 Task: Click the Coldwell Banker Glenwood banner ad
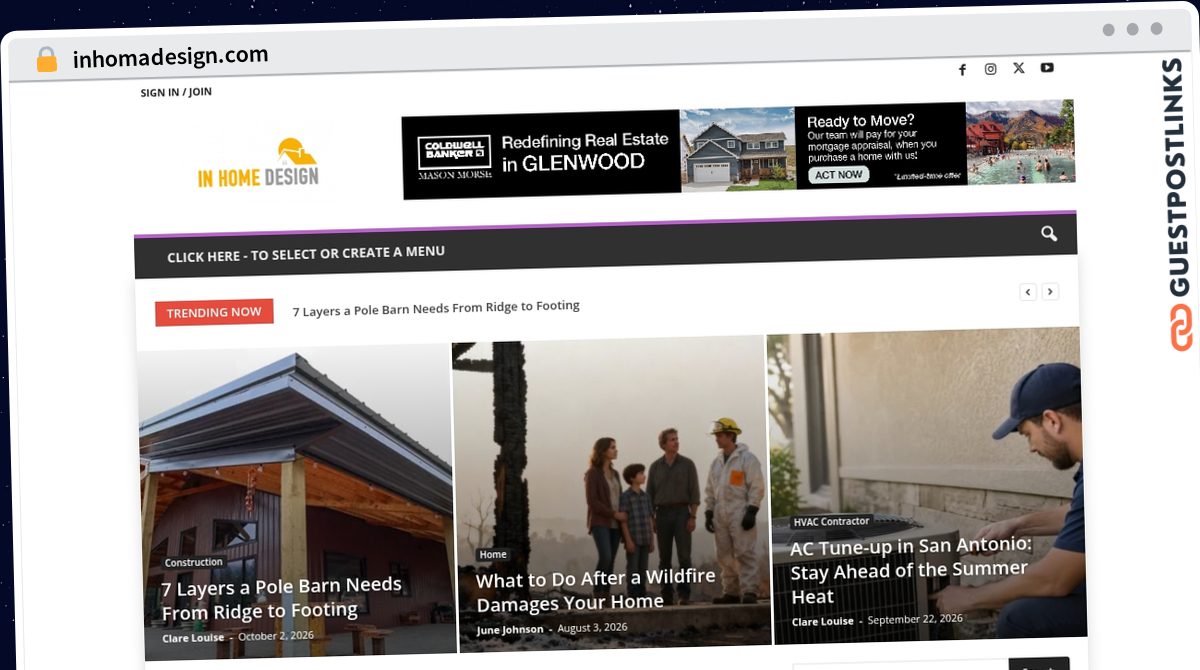[739, 149]
